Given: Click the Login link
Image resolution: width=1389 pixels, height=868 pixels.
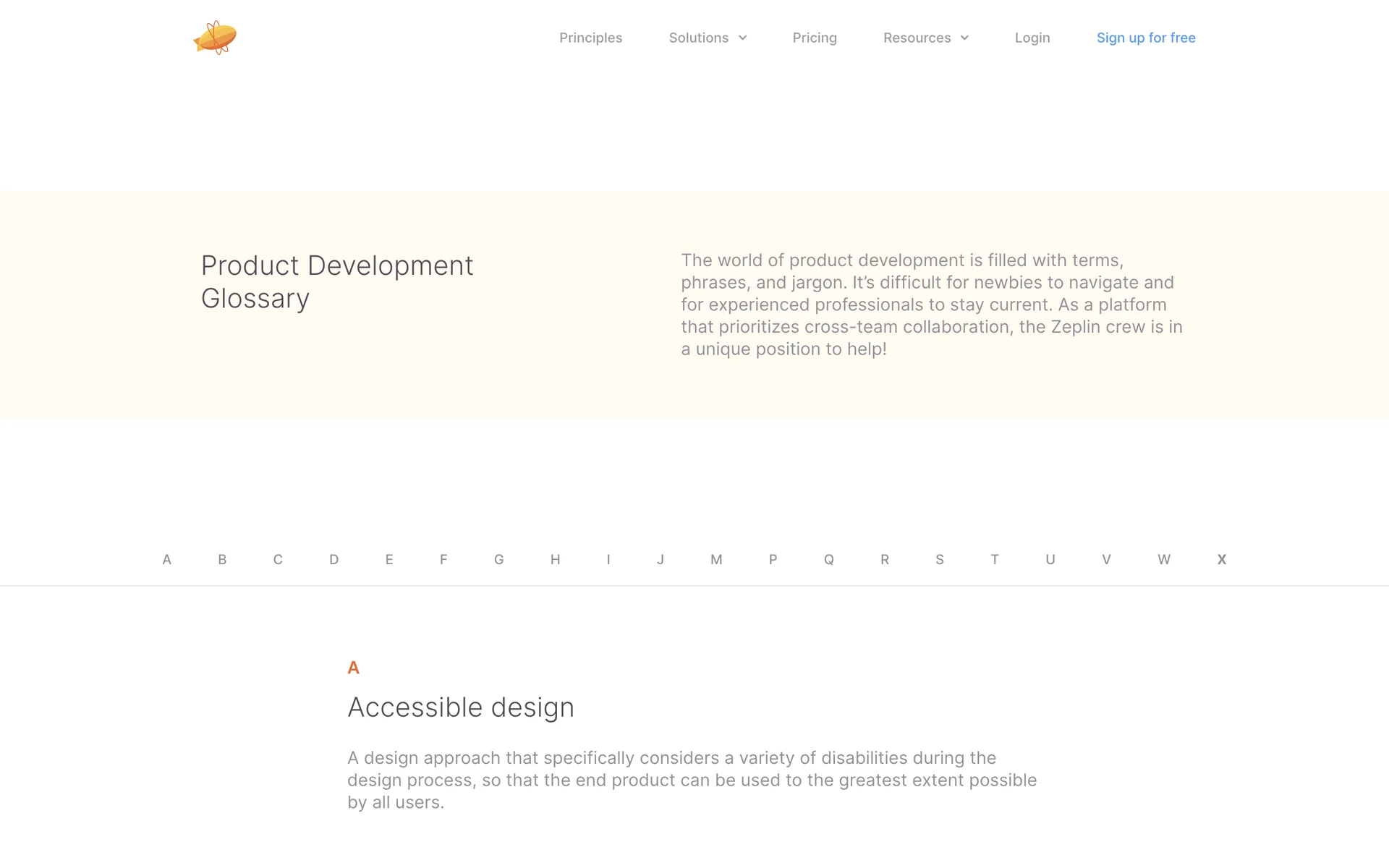Looking at the screenshot, I should coord(1032,38).
